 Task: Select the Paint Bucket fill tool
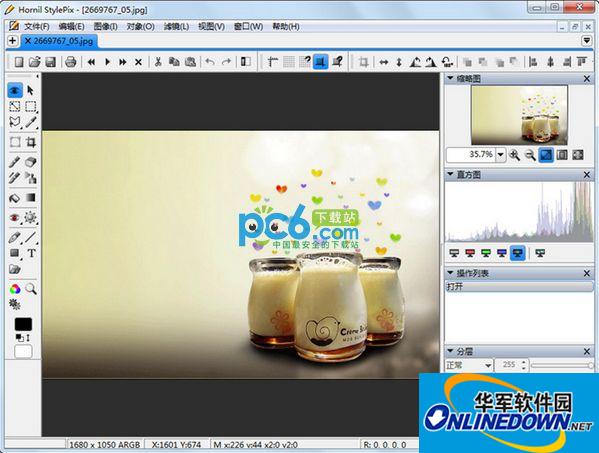point(15,198)
